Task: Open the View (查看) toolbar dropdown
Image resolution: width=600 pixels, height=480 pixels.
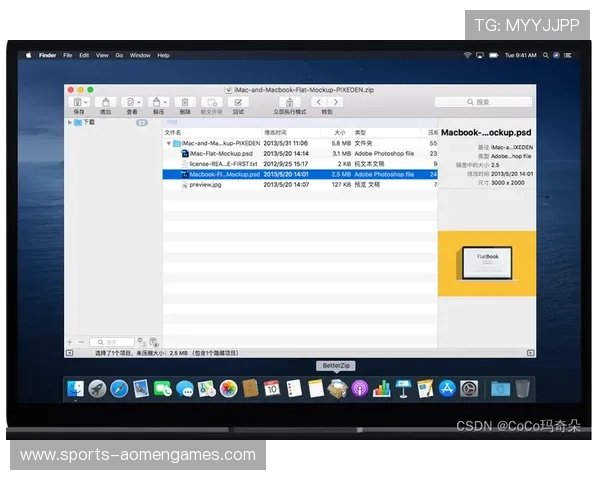Action: point(132,102)
